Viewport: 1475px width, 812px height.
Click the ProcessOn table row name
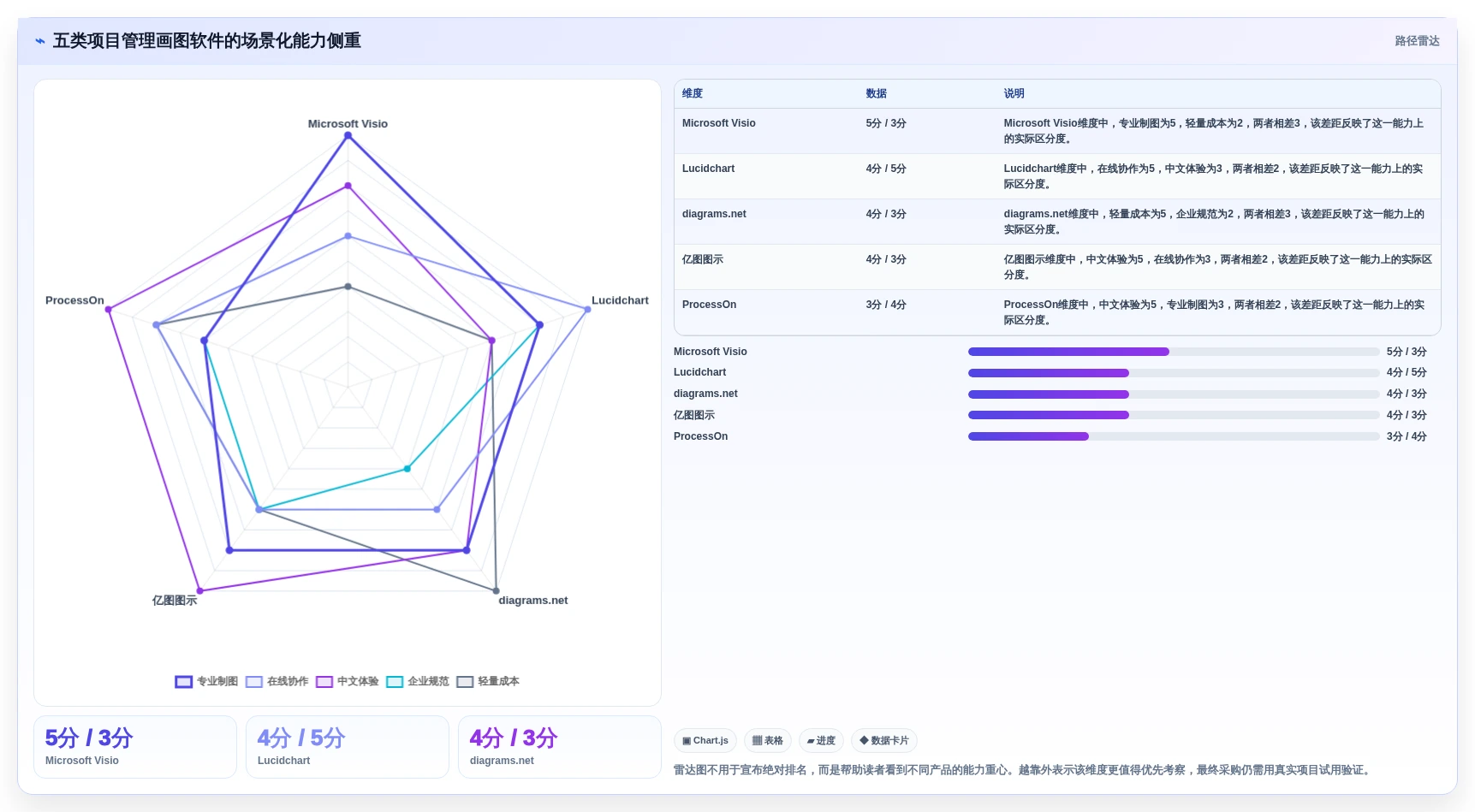click(x=709, y=305)
